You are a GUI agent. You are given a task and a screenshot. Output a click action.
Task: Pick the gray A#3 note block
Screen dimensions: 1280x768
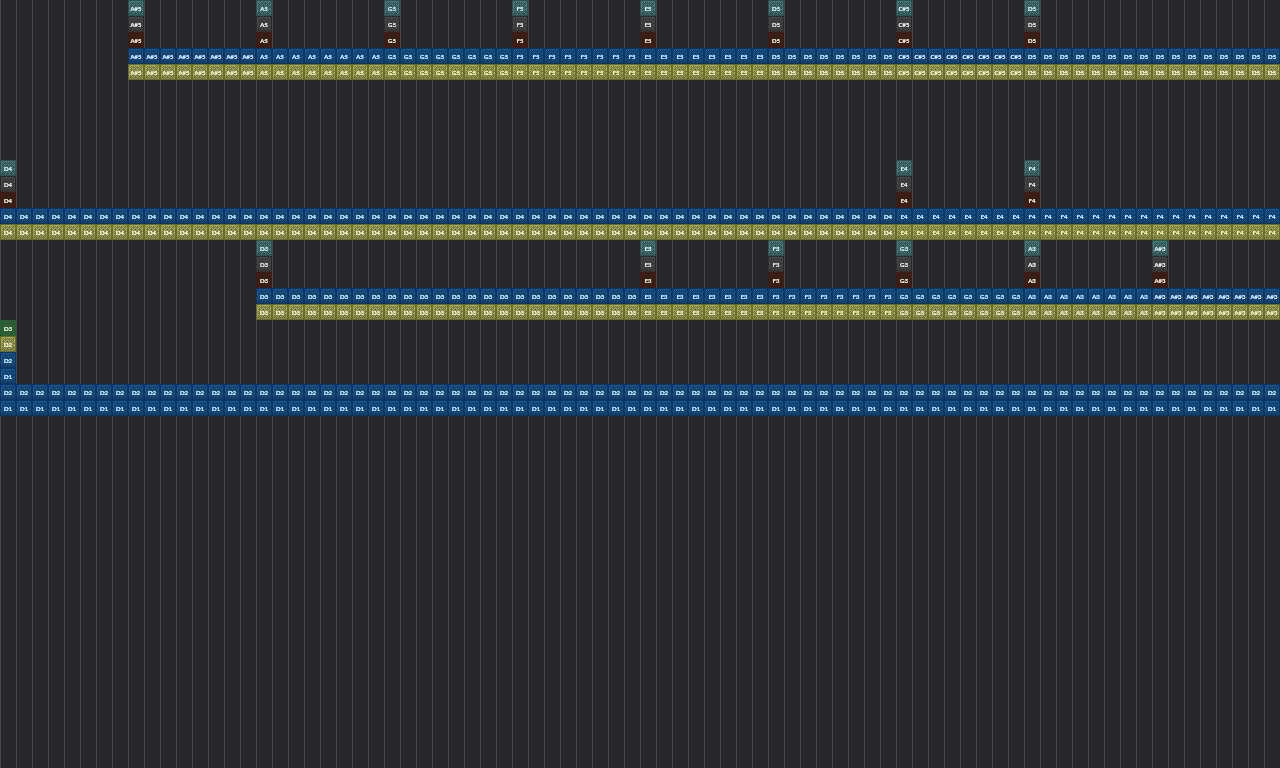tap(1160, 264)
